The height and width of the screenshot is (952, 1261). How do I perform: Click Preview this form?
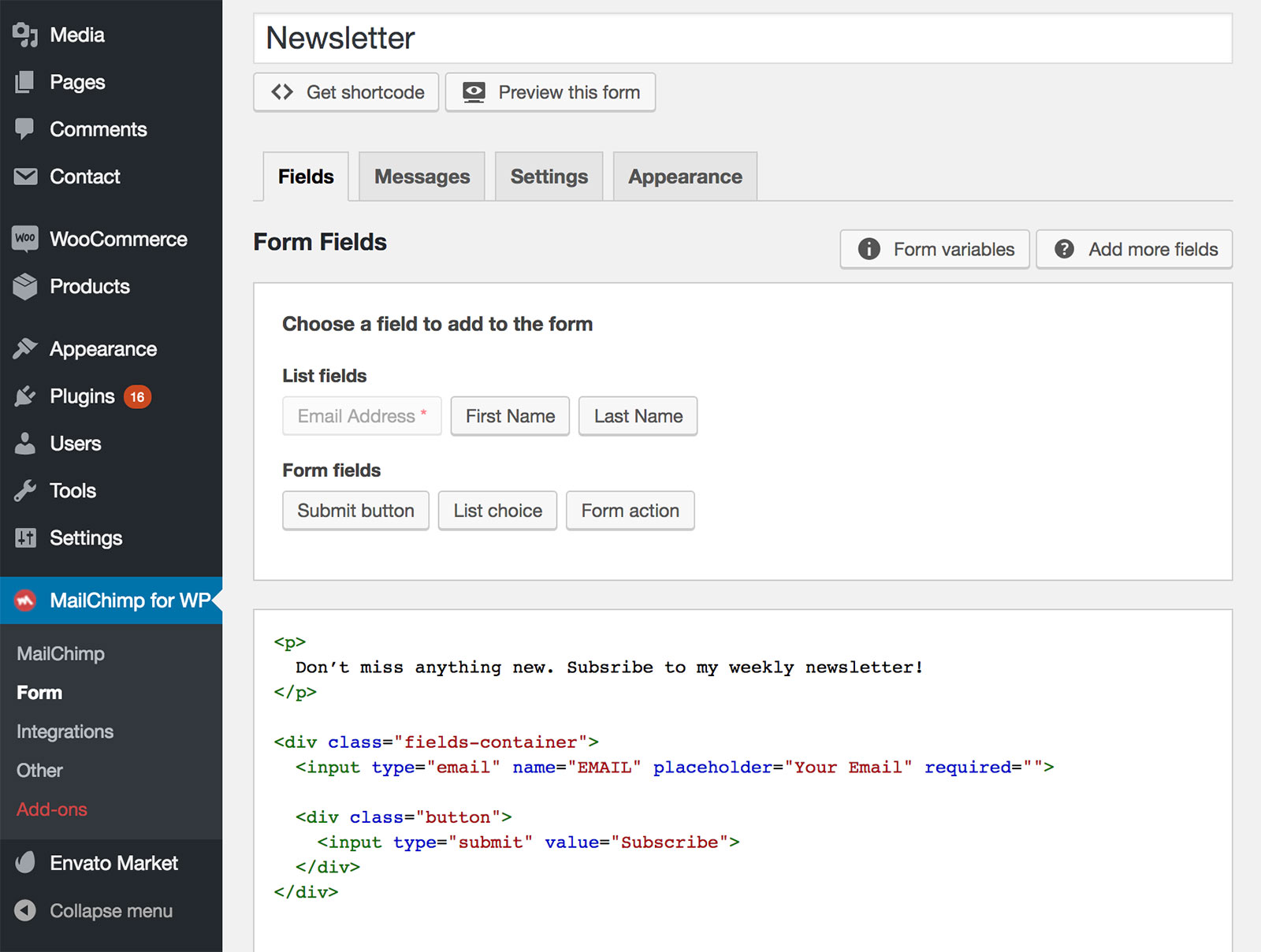550,92
